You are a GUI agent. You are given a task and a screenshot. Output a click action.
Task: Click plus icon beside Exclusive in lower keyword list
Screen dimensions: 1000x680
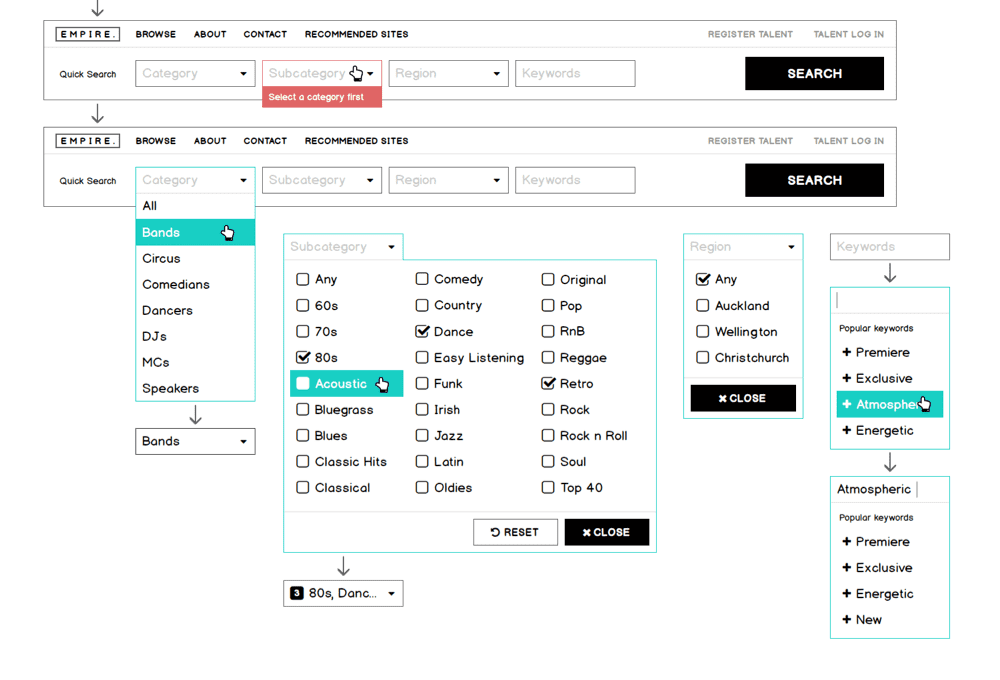[x=846, y=568]
